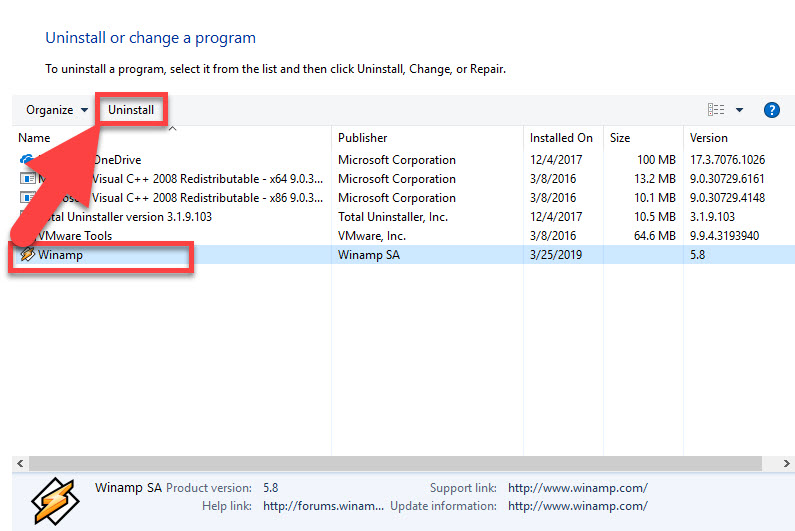Viewport: 795px width, 531px height.
Task: Click the horizontal scrollbar right arrow
Action: click(786, 463)
